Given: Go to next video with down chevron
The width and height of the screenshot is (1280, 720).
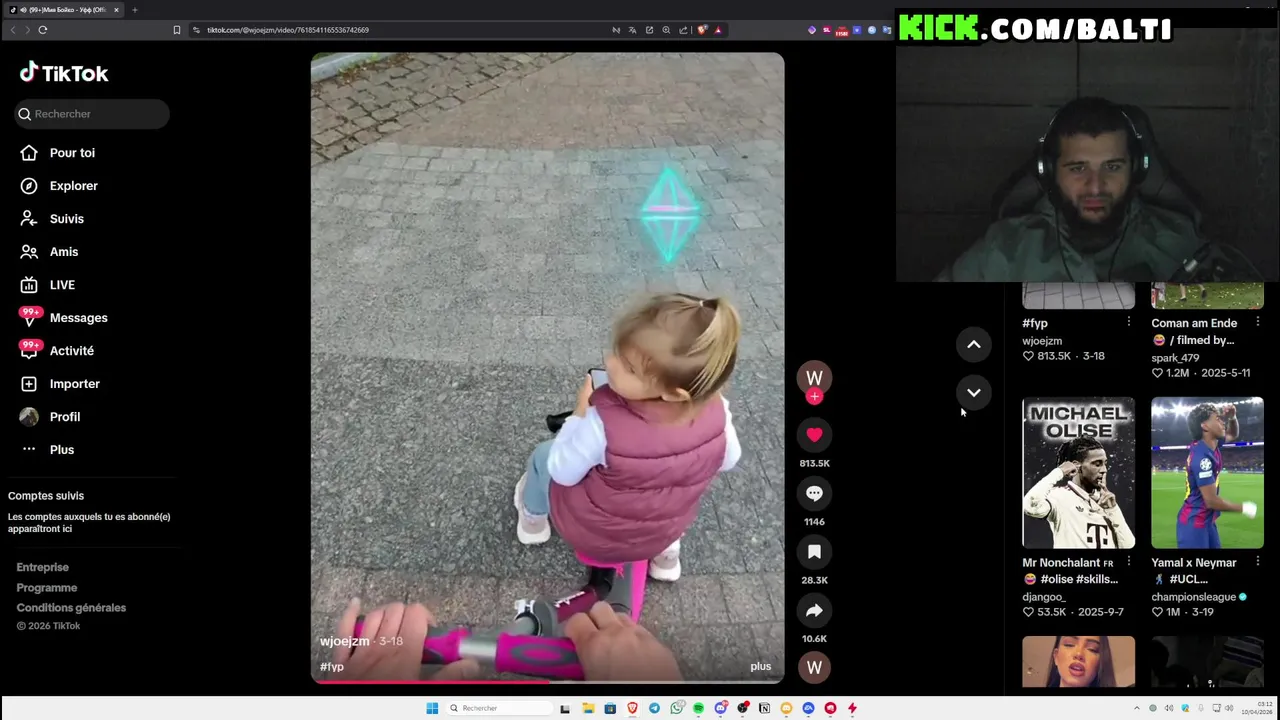Looking at the screenshot, I should click(973, 393).
